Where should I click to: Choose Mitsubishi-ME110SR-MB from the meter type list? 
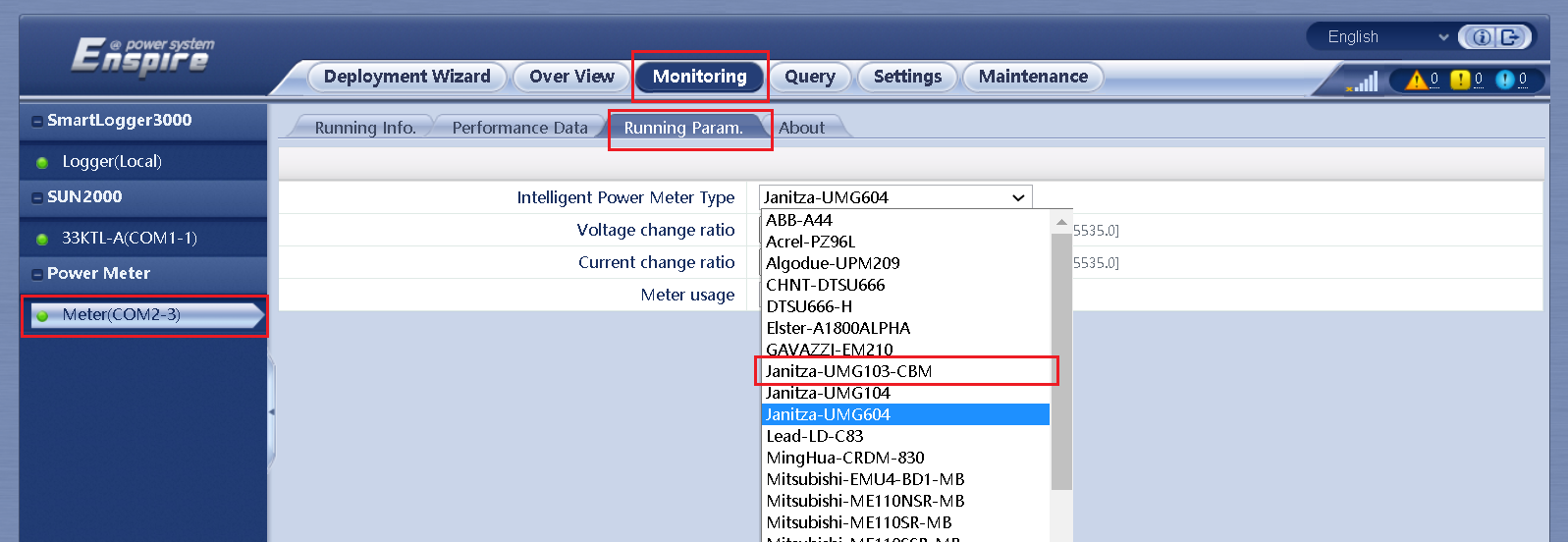click(905, 522)
